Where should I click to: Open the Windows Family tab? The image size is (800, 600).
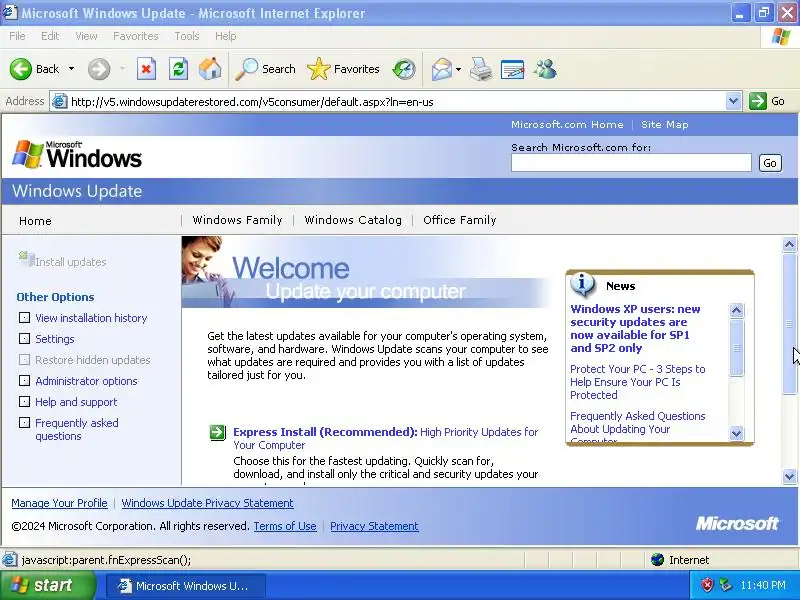tap(237, 220)
